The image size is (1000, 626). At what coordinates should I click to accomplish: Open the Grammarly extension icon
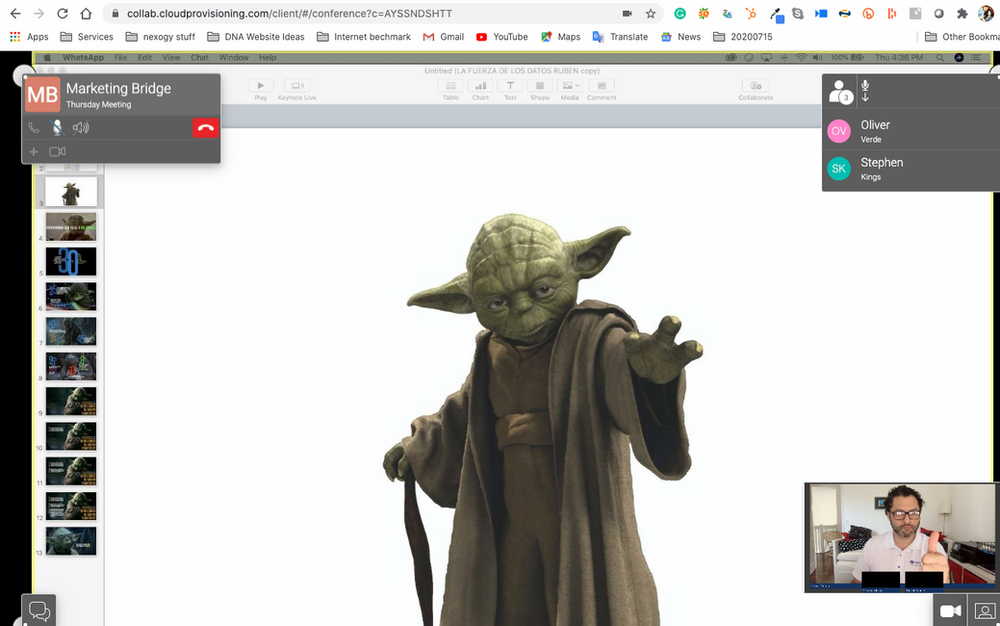pyautogui.click(x=680, y=13)
